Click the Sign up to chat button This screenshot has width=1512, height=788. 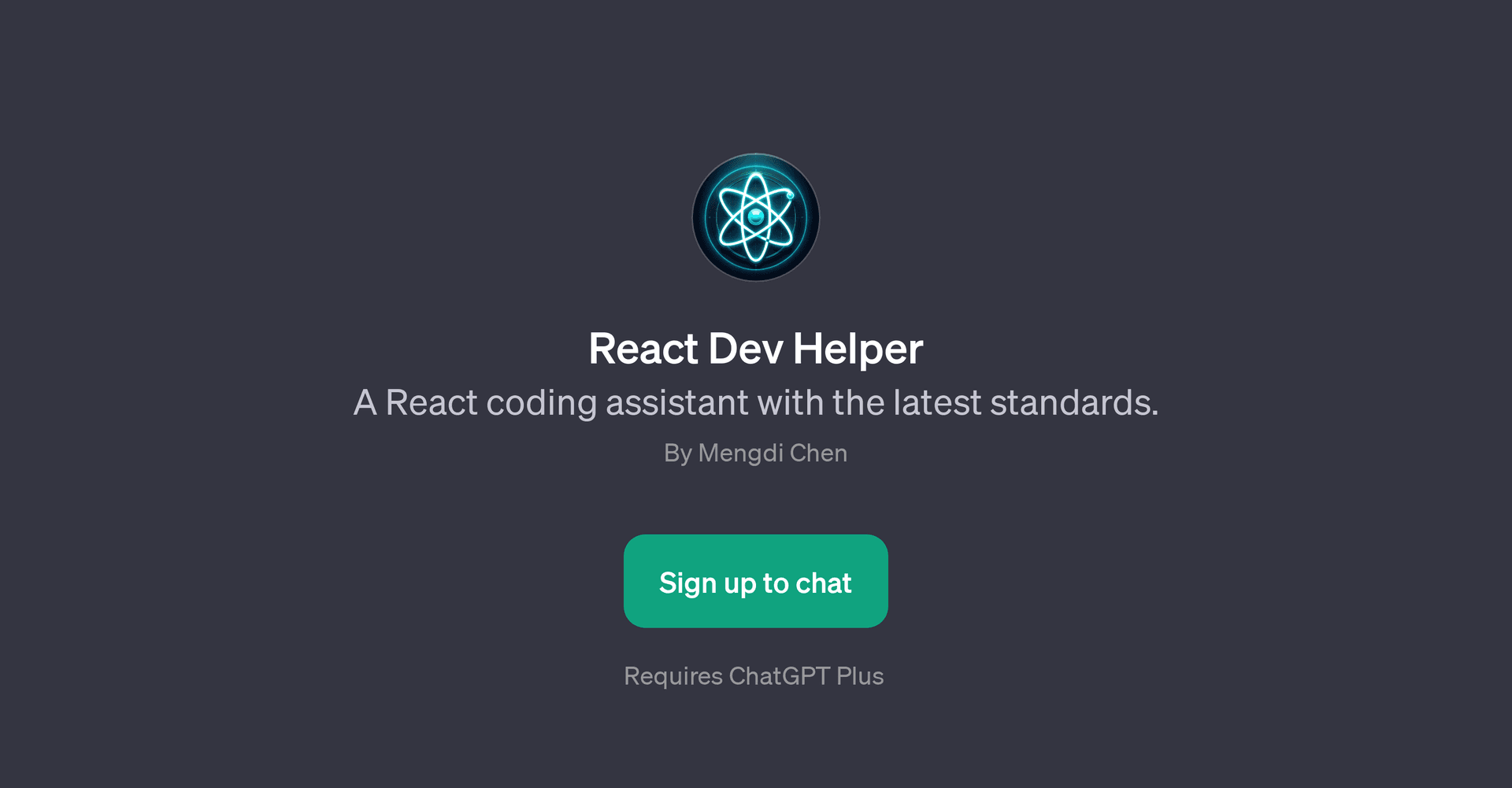pos(756,581)
